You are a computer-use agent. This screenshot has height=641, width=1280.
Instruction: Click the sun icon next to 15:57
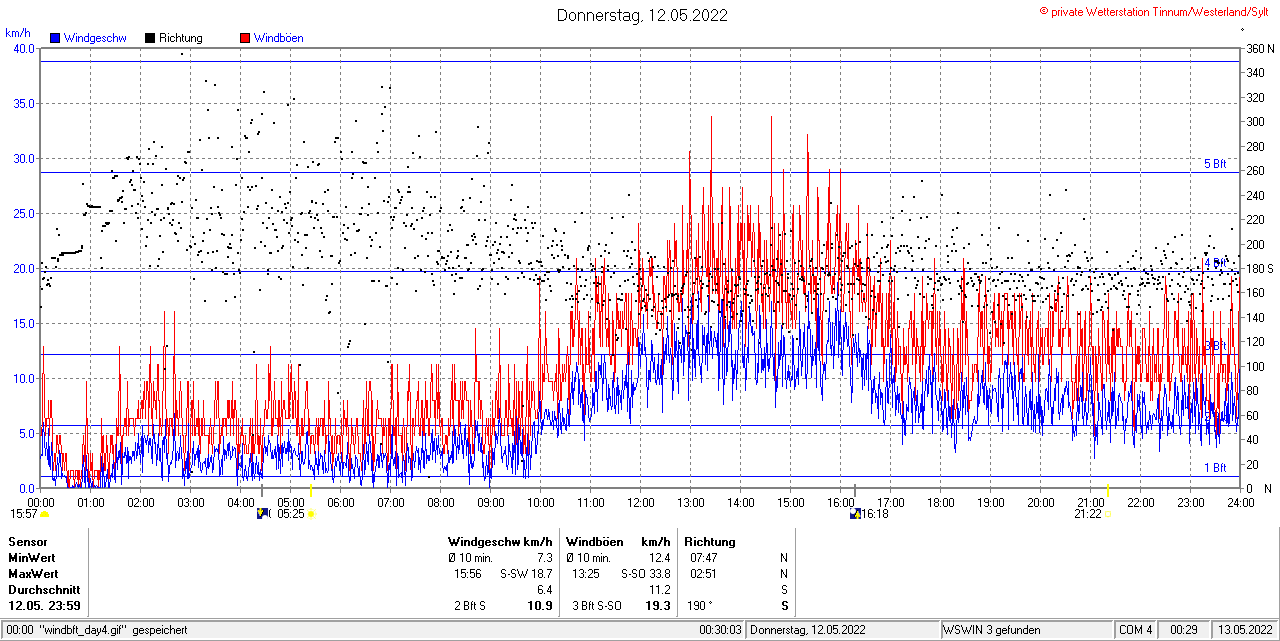(44, 514)
